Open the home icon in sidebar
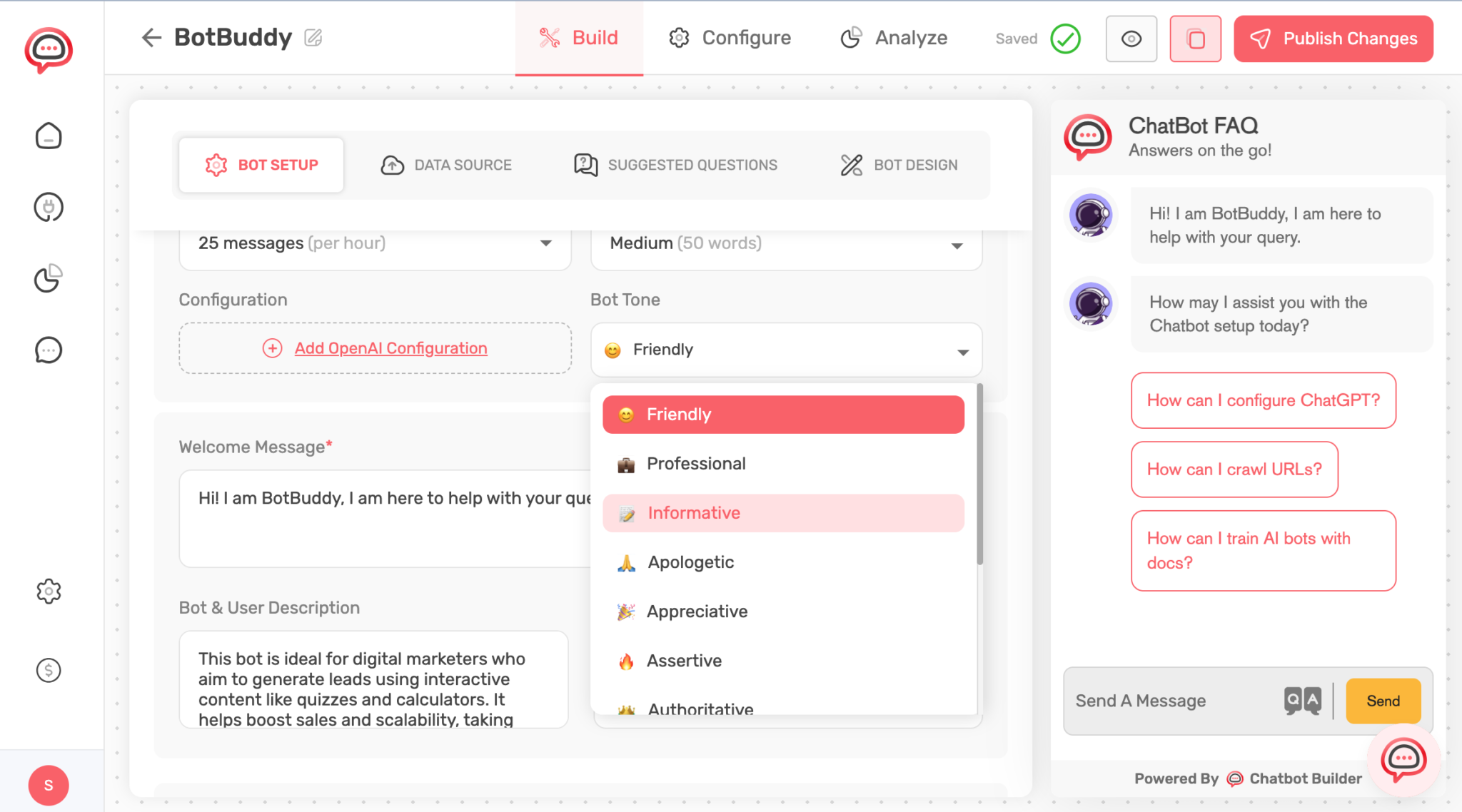The width and height of the screenshot is (1462, 812). tap(49, 136)
